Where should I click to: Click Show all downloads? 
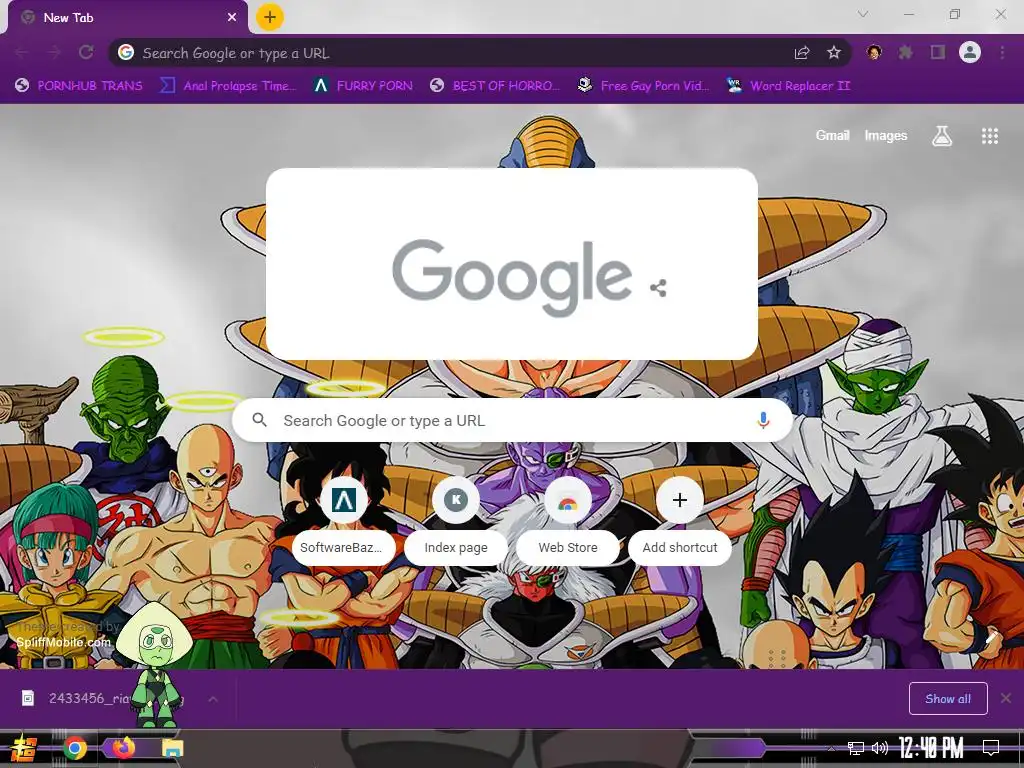[948, 699]
